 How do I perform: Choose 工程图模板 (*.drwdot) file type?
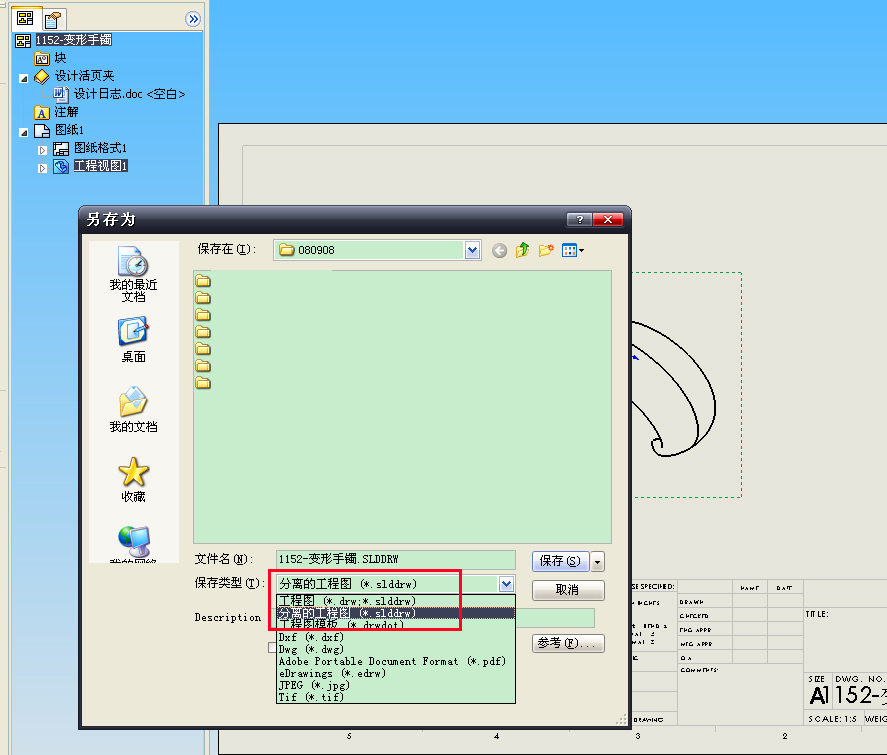pyautogui.click(x=395, y=625)
